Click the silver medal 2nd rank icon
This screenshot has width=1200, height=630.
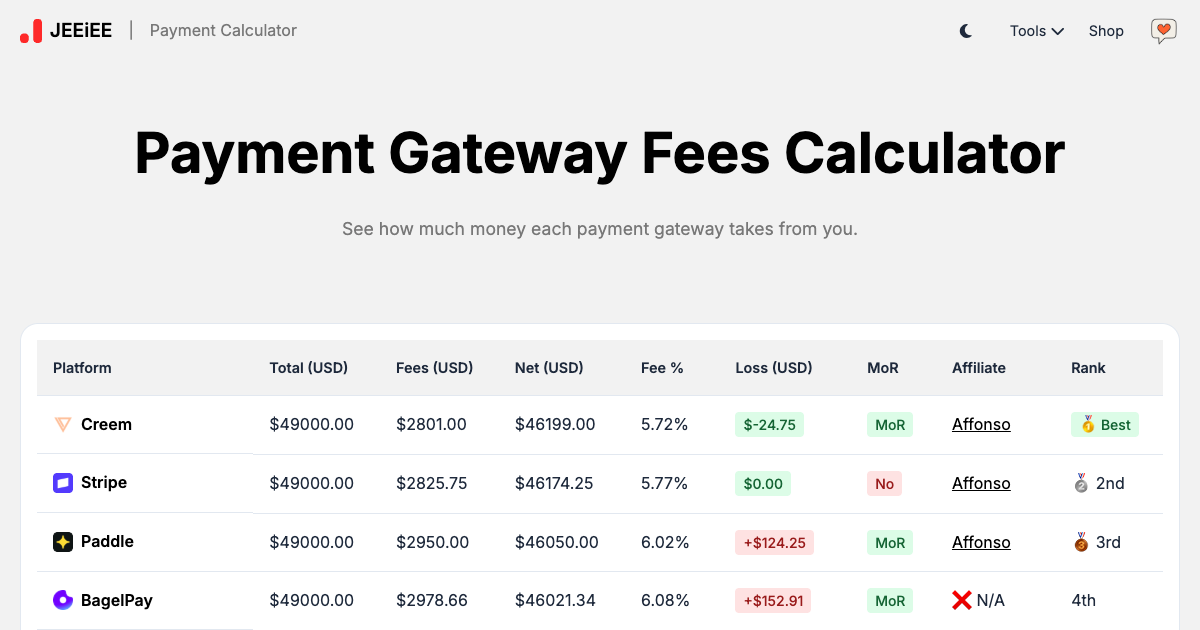(1081, 483)
